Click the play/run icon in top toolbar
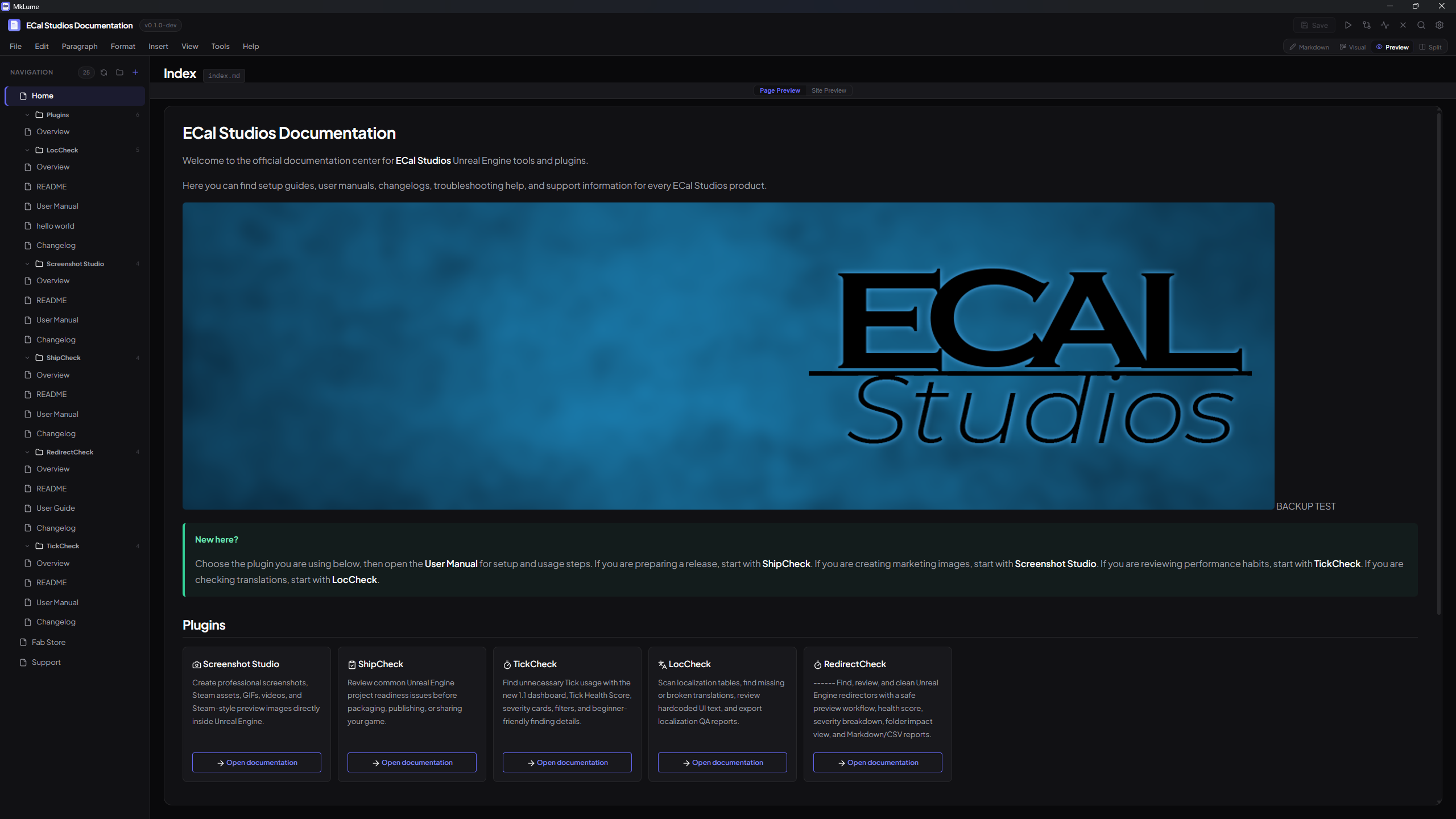1456x819 pixels. tap(1348, 25)
